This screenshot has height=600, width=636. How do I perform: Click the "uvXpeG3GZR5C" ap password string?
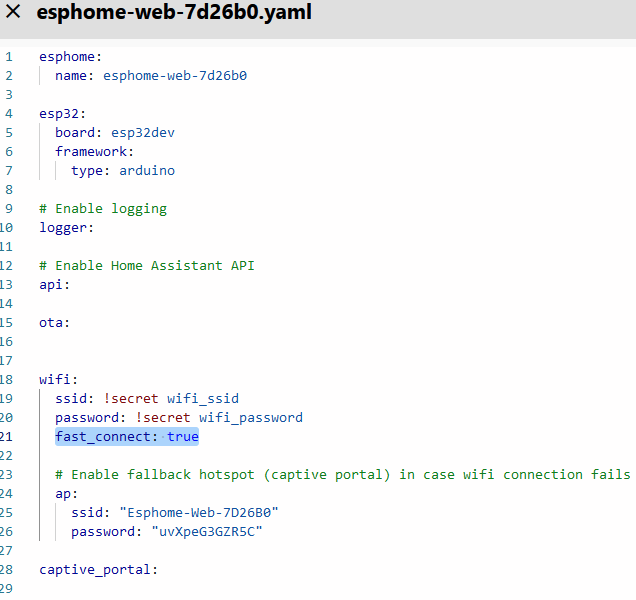pyautogui.click(x=207, y=532)
